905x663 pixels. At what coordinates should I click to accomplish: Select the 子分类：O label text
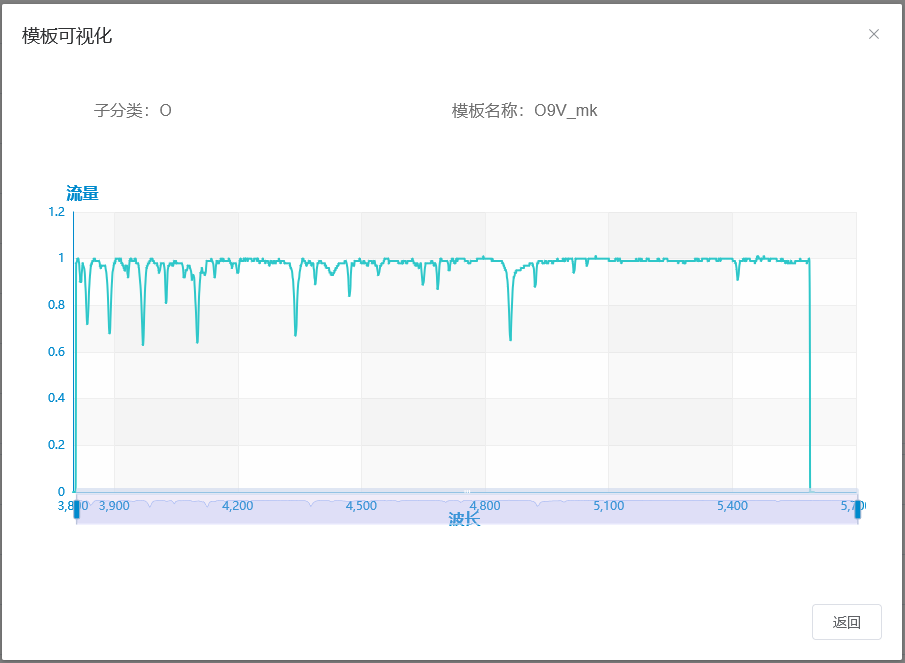tap(133, 110)
